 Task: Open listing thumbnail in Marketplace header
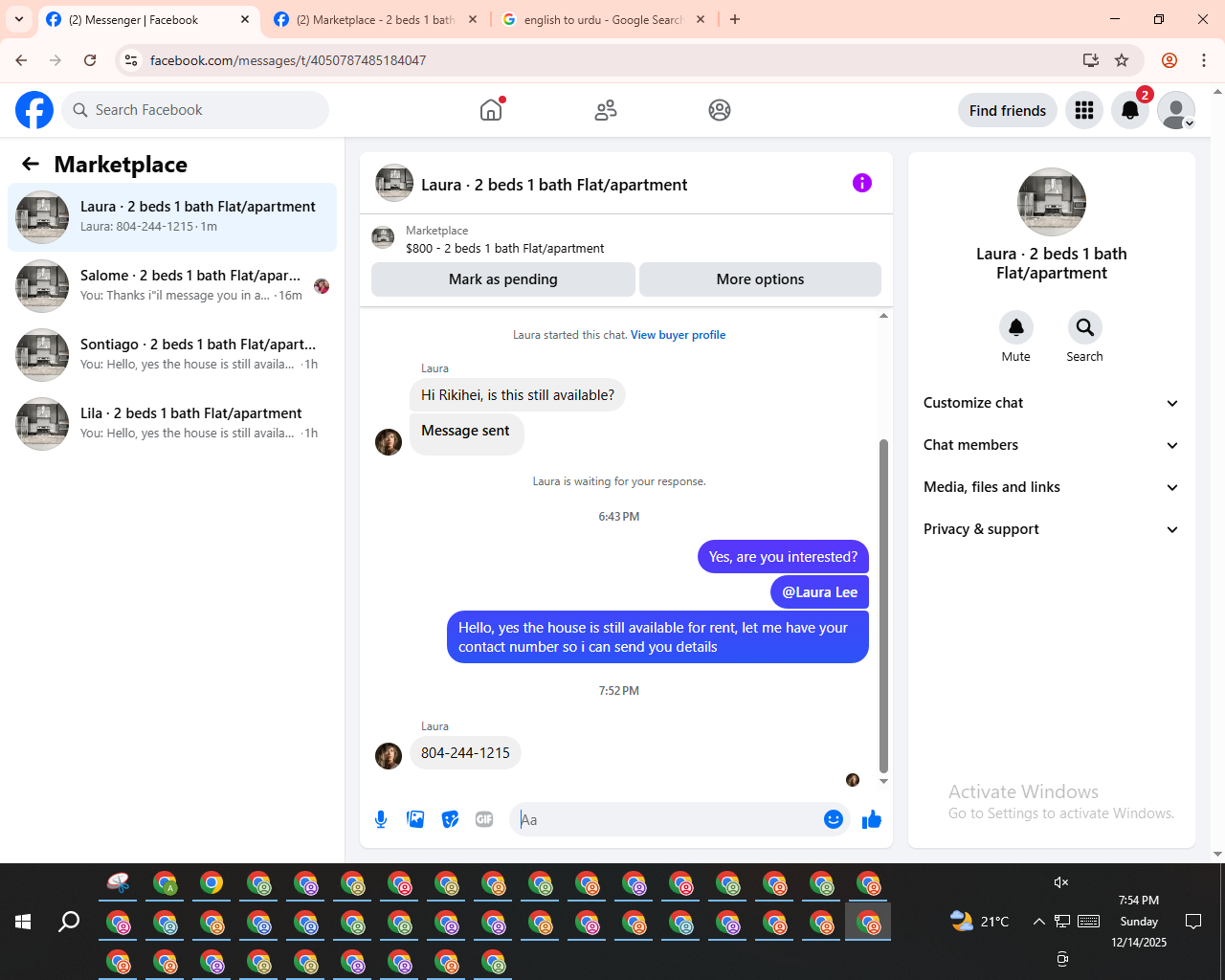point(383,238)
